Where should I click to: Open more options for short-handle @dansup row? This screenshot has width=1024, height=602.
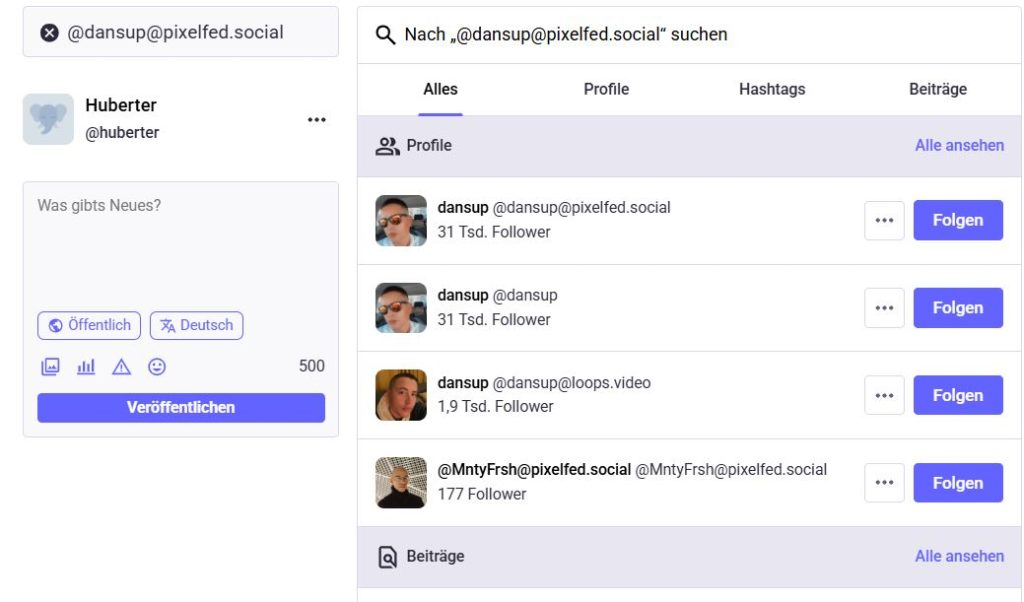click(884, 308)
